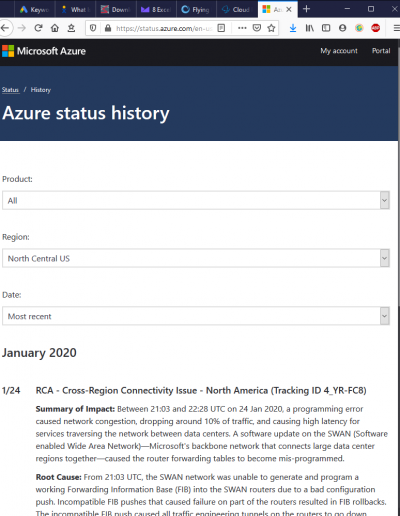Open the Library bookshelf icon
This screenshot has width=400, height=516.
click(310, 28)
